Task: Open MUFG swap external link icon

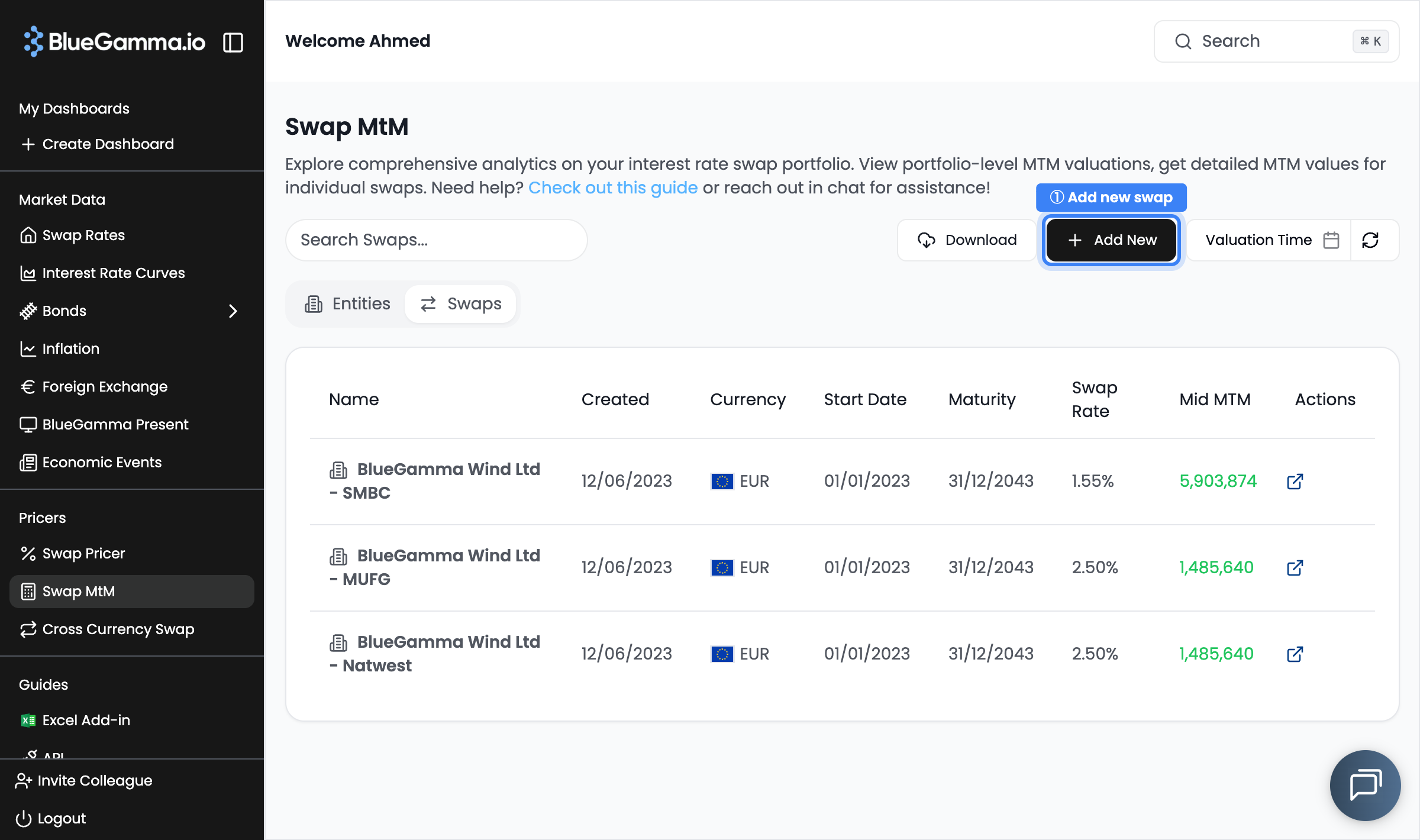Action: [1295, 567]
